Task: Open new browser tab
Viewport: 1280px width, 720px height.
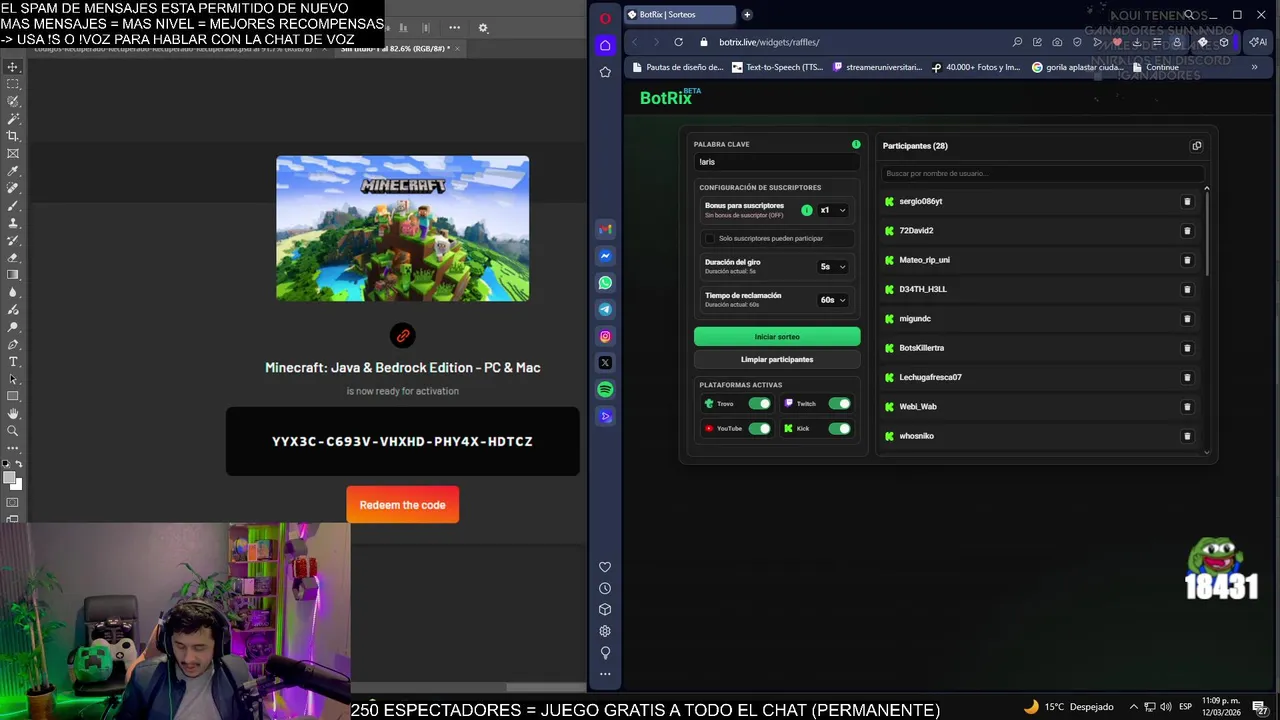Action: pyautogui.click(x=747, y=14)
